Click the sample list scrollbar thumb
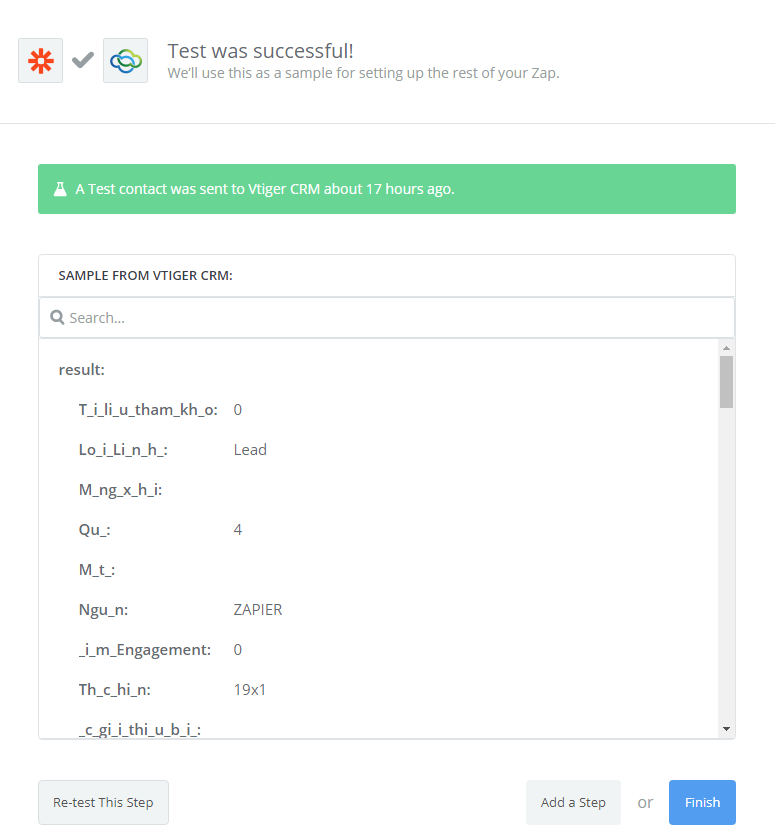 click(726, 381)
